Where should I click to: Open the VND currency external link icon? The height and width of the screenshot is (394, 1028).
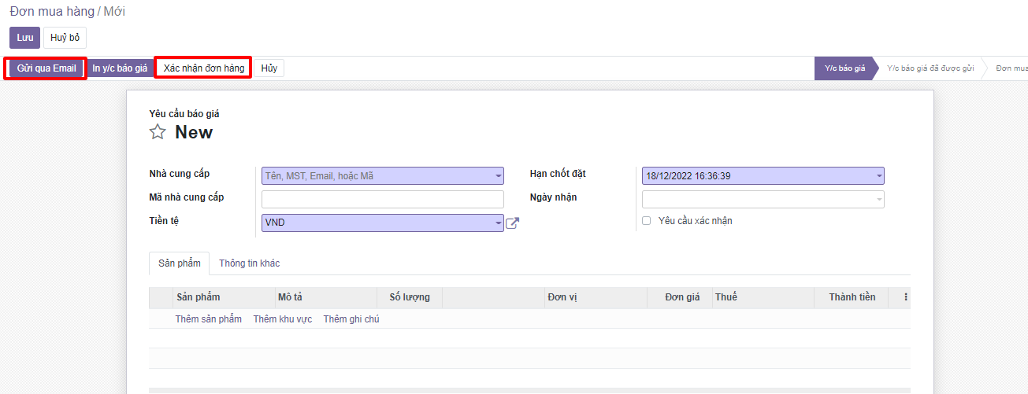pos(513,223)
